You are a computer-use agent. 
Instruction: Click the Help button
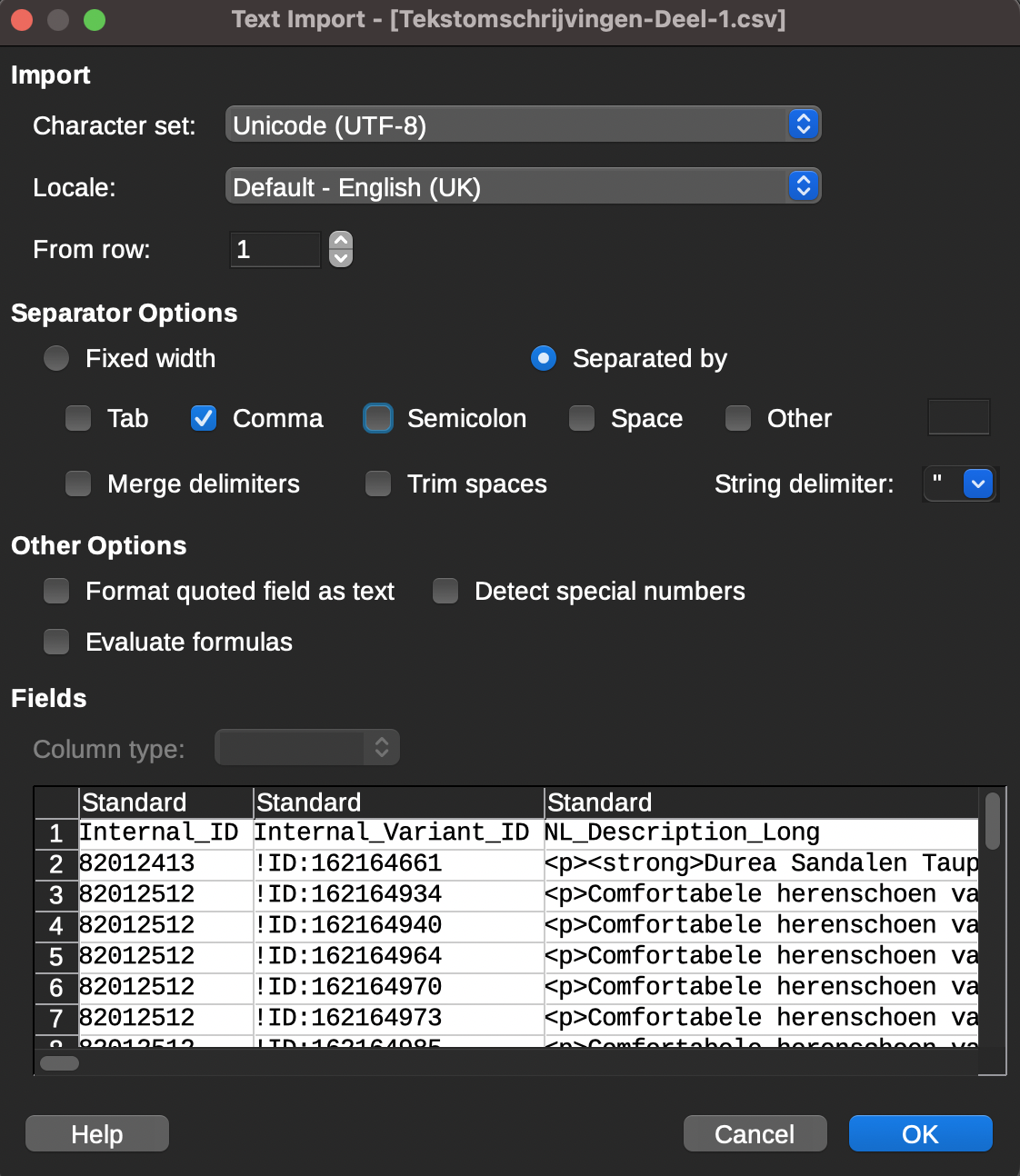pyautogui.click(x=97, y=1133)
